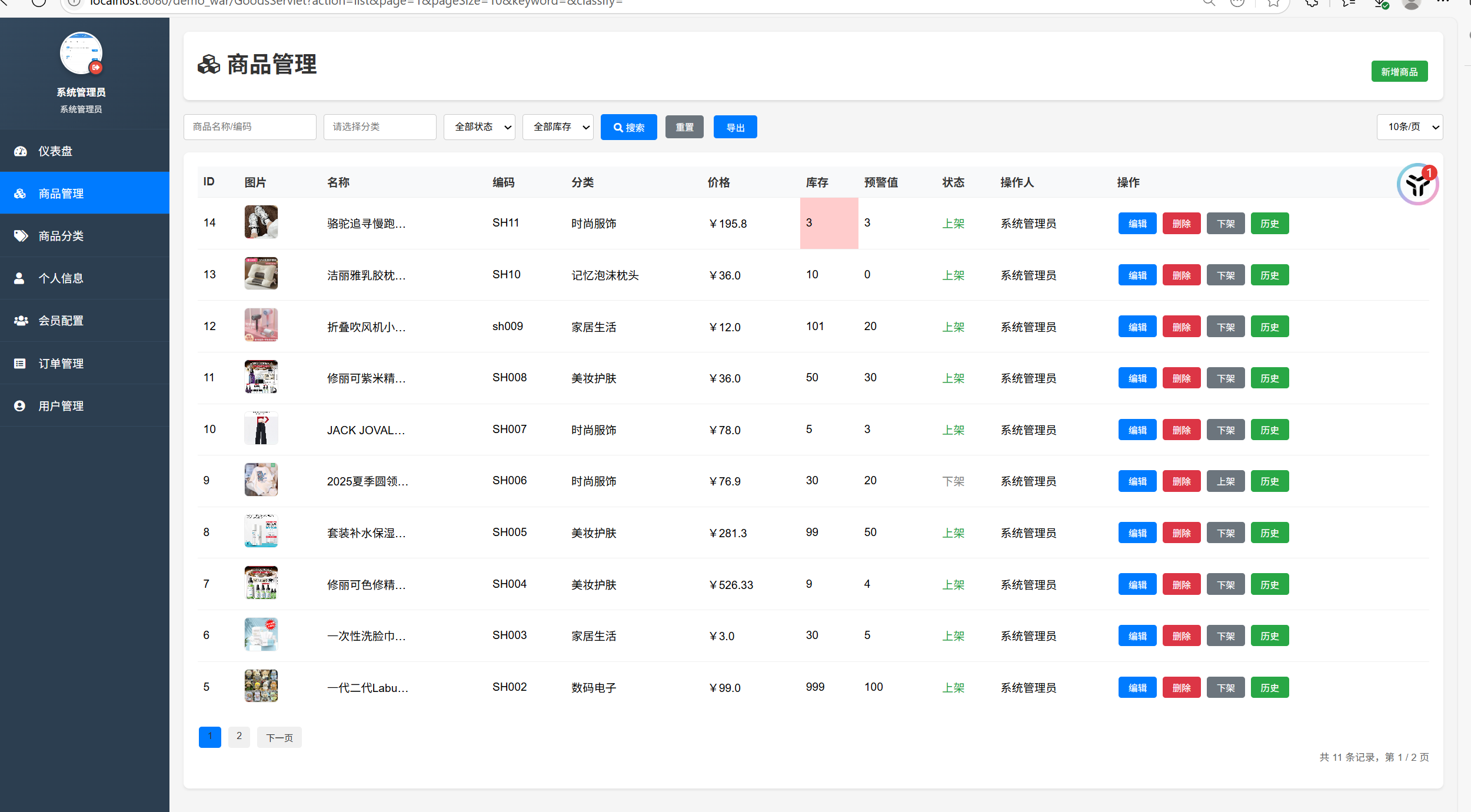The width and height of the screenshot is (1471, 812).
Task: Click the red logout badge on avatar
Action: click(96, 68)
